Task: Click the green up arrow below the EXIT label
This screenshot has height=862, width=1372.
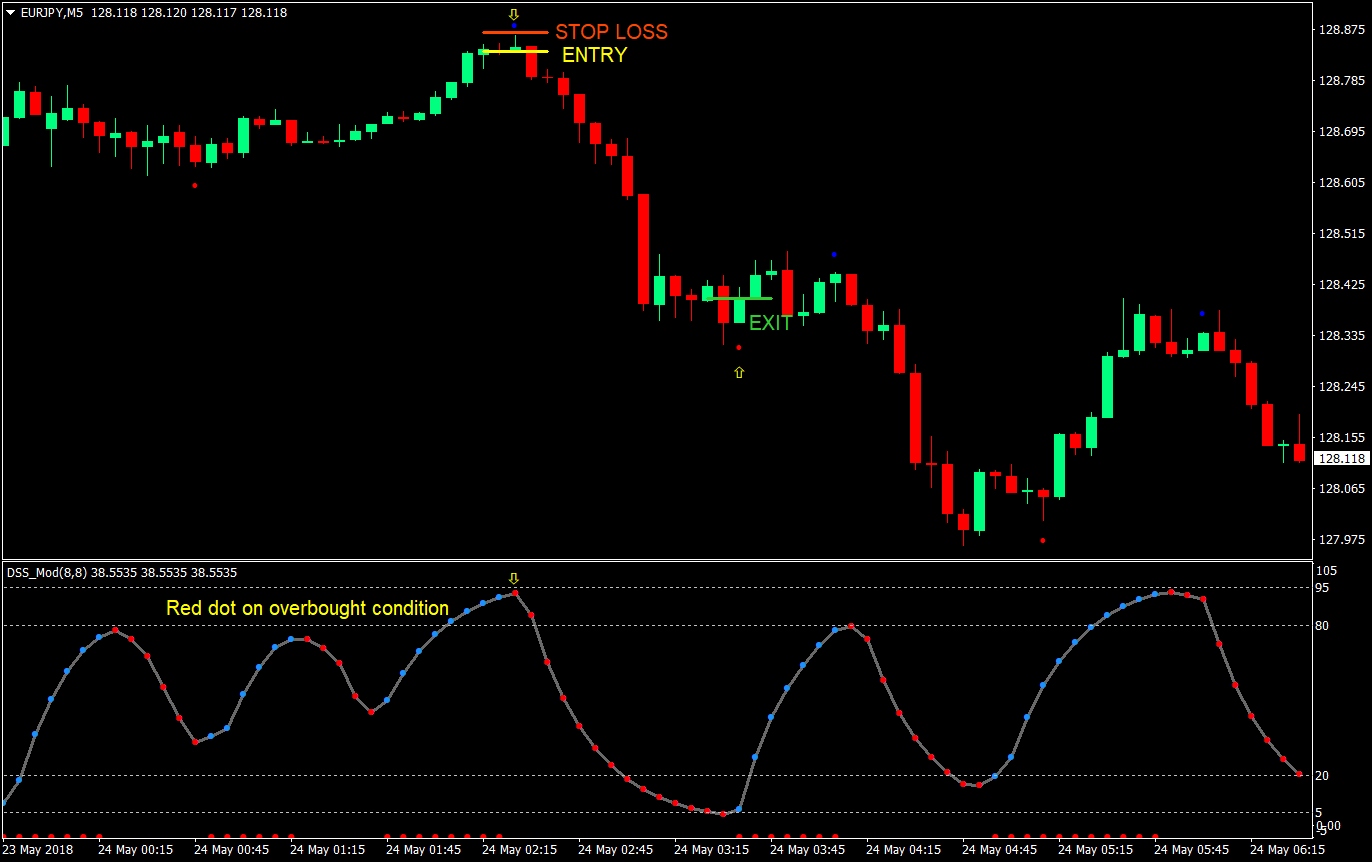Action: [x=739, y=371]
